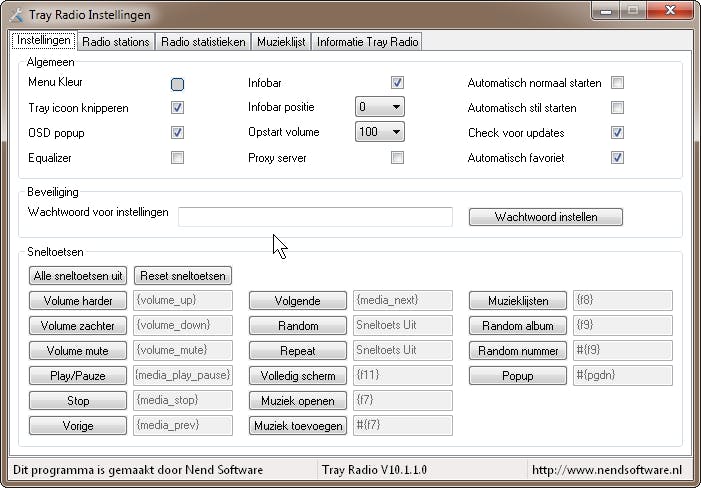Open the Informatie Tray Radio tab
701x488 pixels.
click(x=367, y=42)
